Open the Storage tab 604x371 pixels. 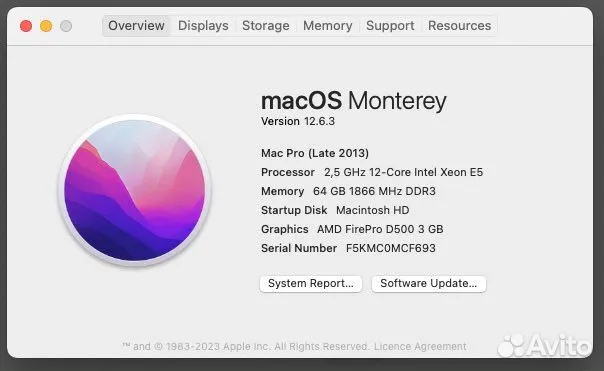[x=265, y=26]
